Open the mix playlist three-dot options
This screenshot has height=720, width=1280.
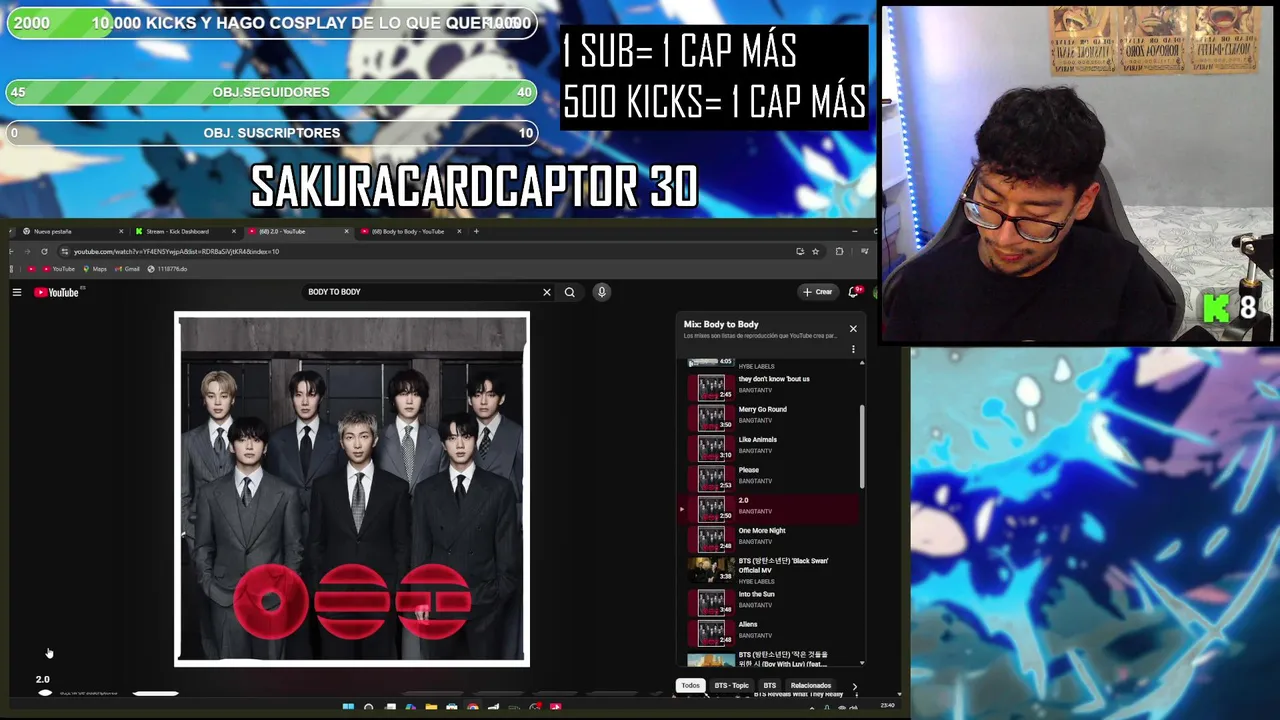coord(853,350)
